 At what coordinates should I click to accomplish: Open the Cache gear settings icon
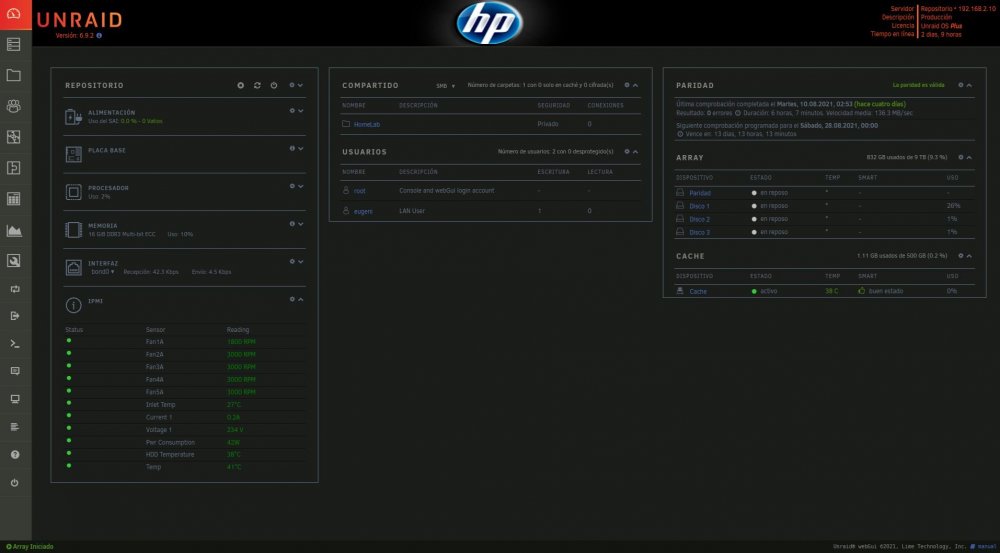960,256
